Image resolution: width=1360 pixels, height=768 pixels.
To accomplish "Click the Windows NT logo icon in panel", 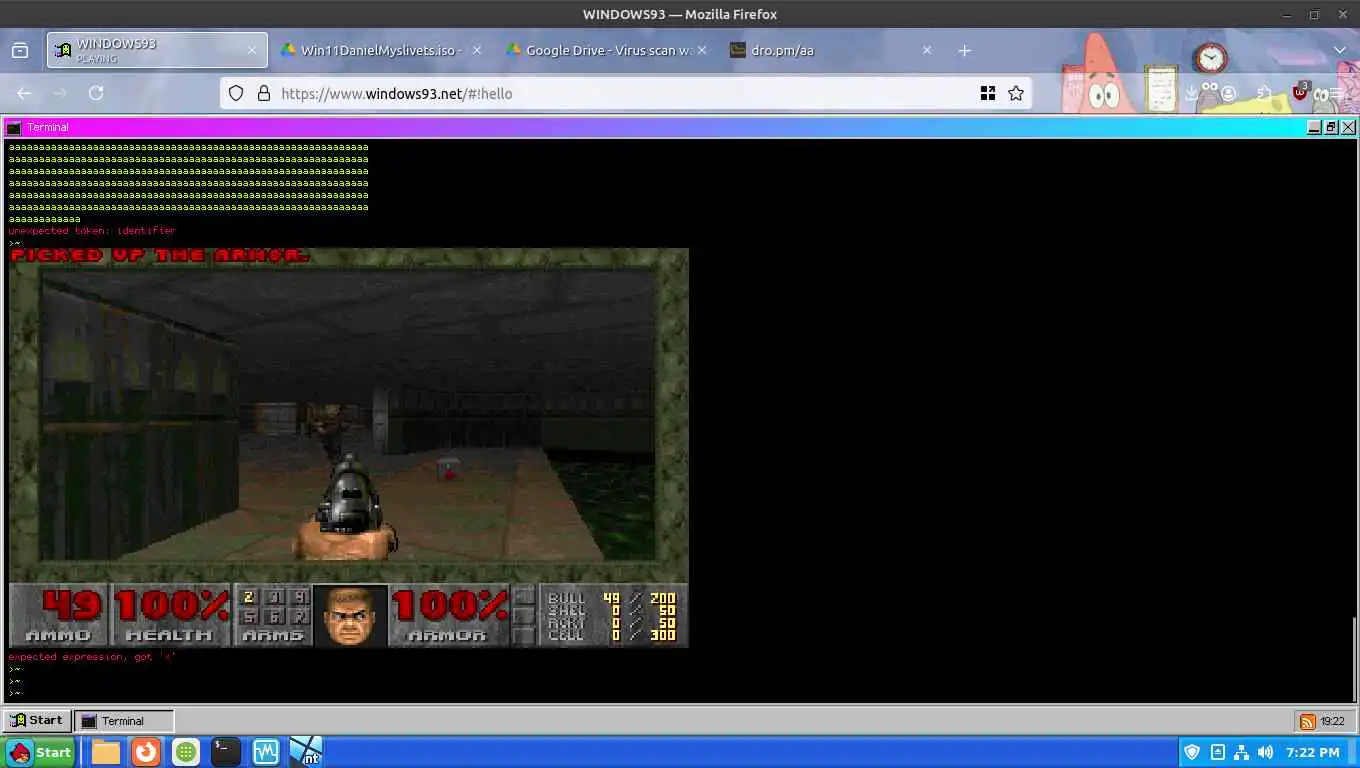I will pyautogui.click(x=306, y=752).
